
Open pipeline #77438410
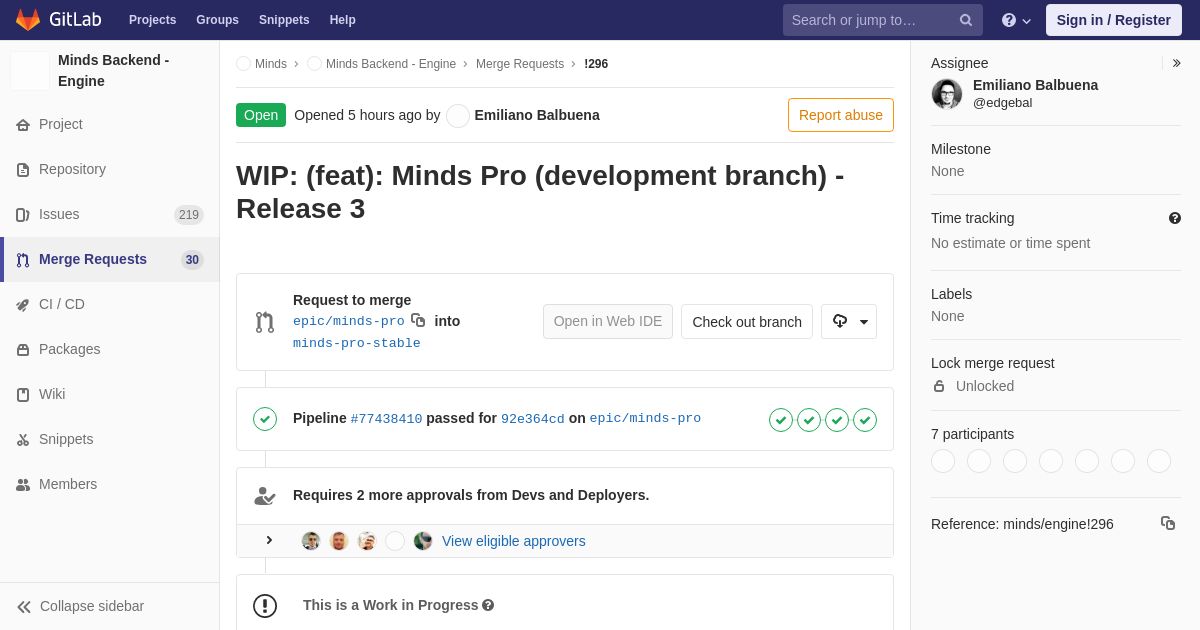(386, 419)
